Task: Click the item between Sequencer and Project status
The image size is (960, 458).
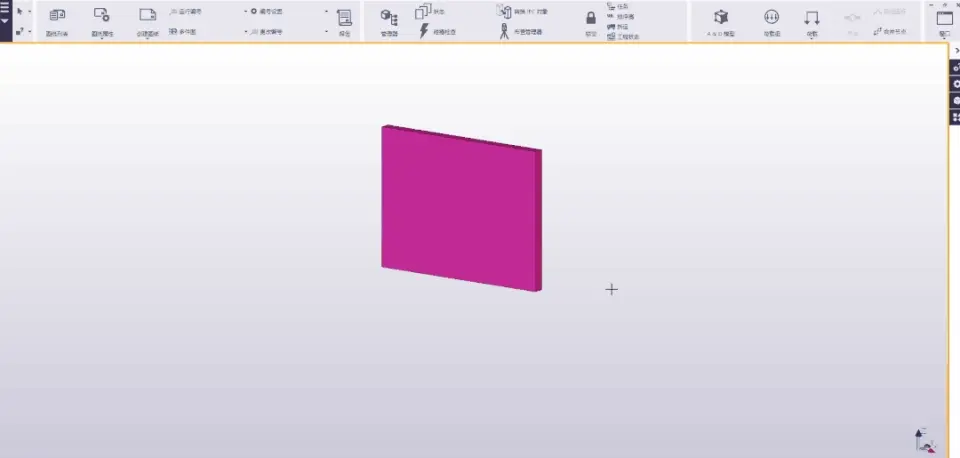Action: 618,27
